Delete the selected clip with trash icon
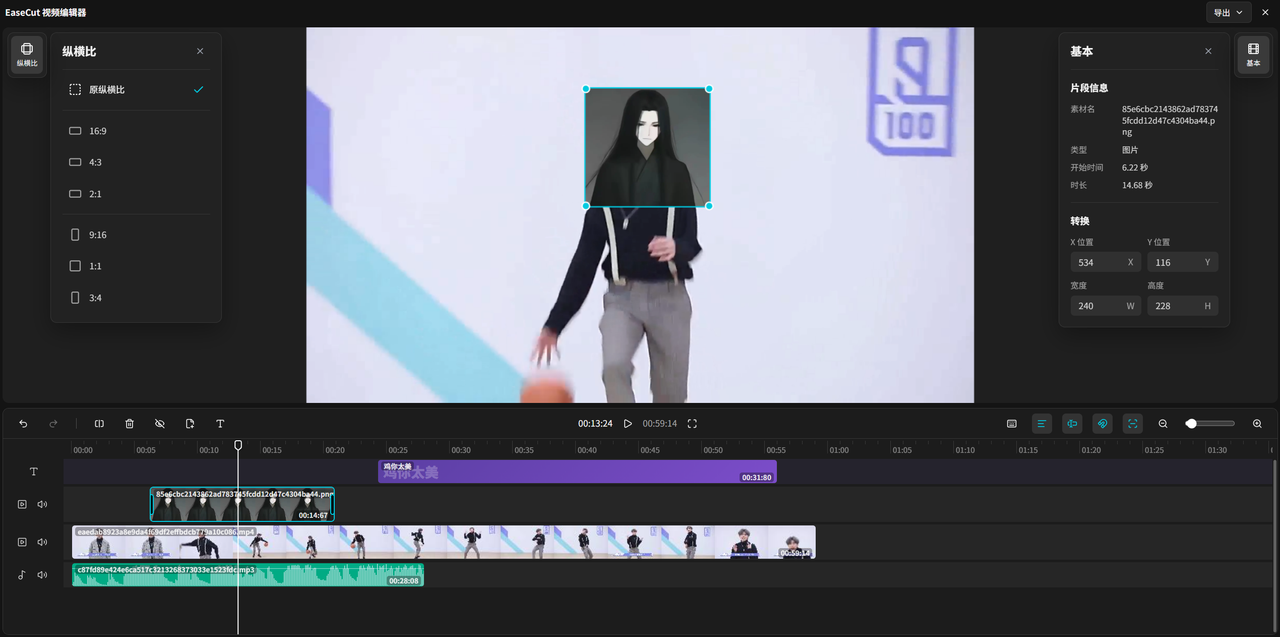This screenshot has height=637, width=1280. point(129,424)
